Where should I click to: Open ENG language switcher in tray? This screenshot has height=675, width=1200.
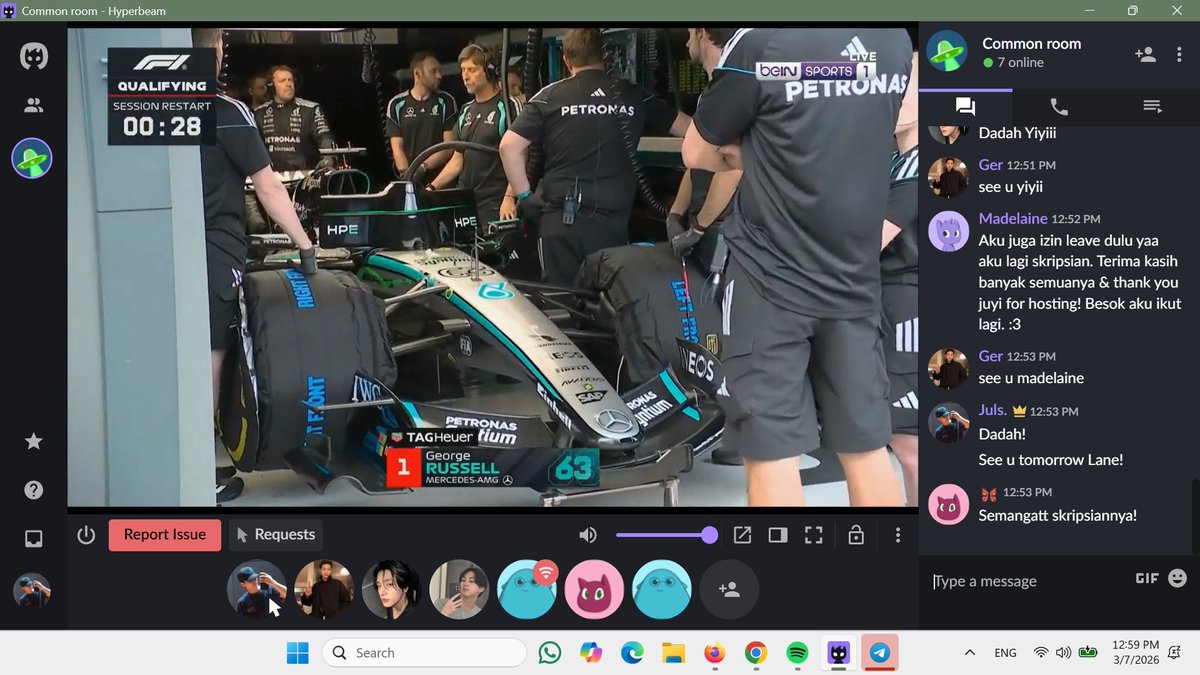[x=1006, y=653]
